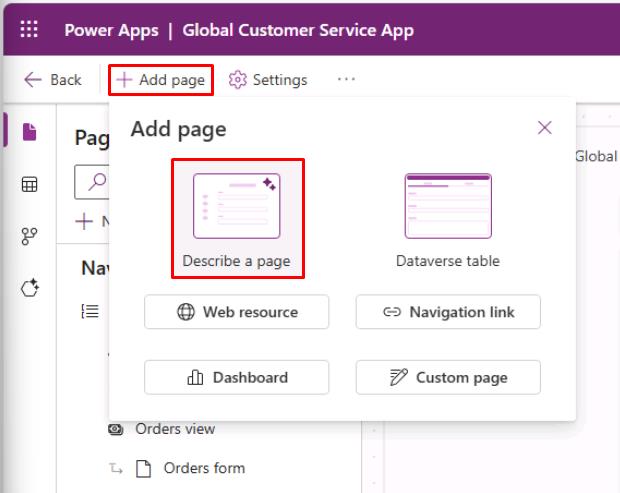Choose the Describe a page tile
This screenshot has width=620, height=493.
tap(238, 219)
